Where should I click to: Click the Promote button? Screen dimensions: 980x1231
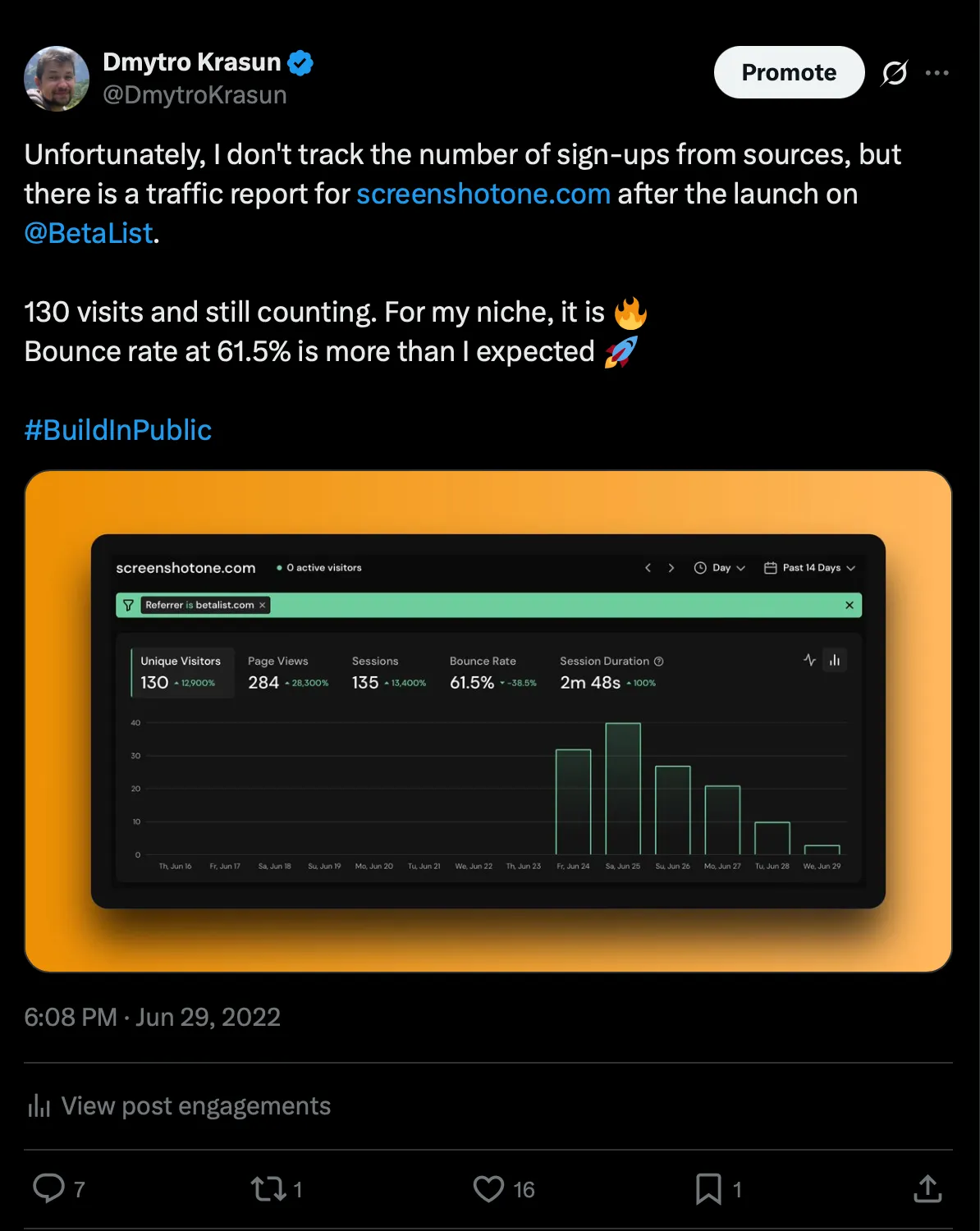click(x=788, y=72)
